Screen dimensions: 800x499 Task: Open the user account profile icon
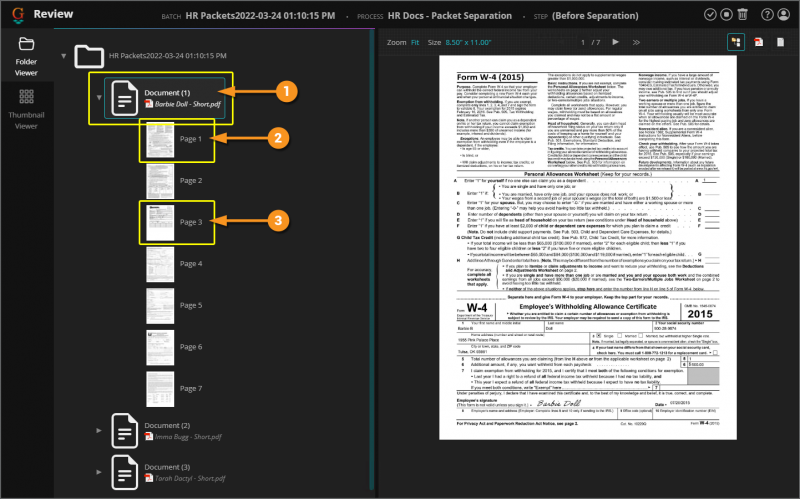783,15
